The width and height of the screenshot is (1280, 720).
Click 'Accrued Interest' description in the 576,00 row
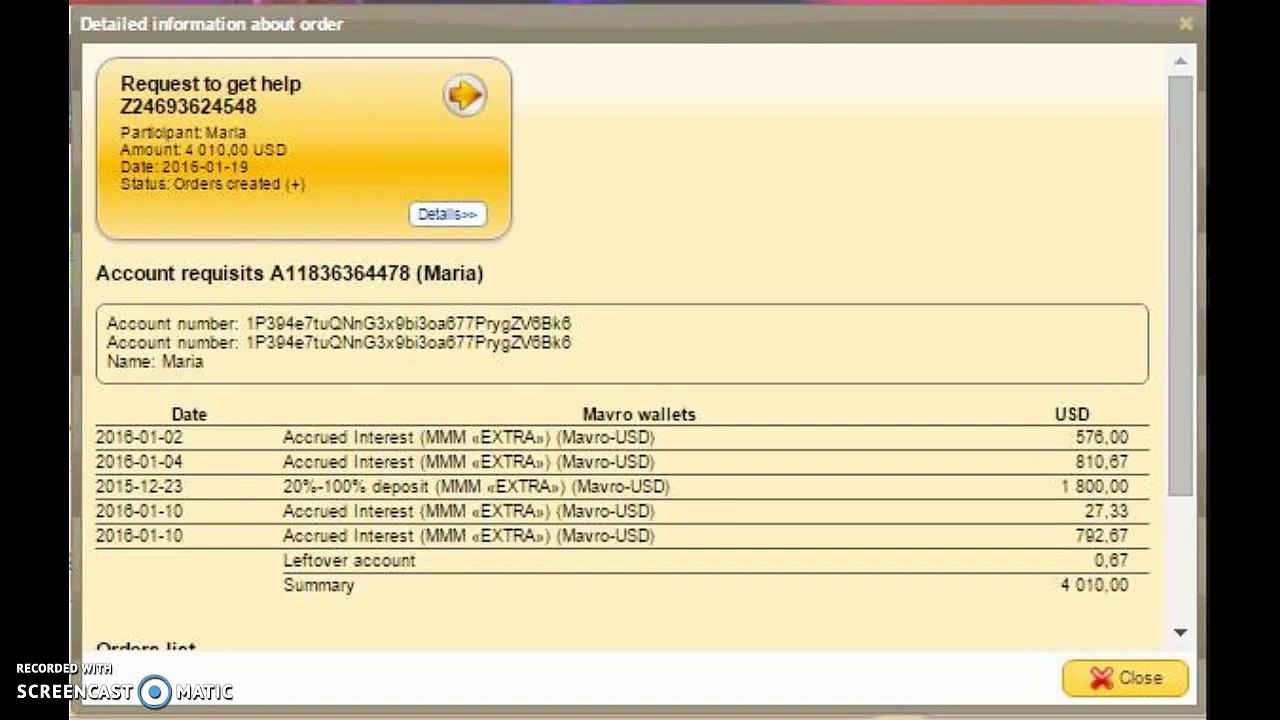pos(469,437)
